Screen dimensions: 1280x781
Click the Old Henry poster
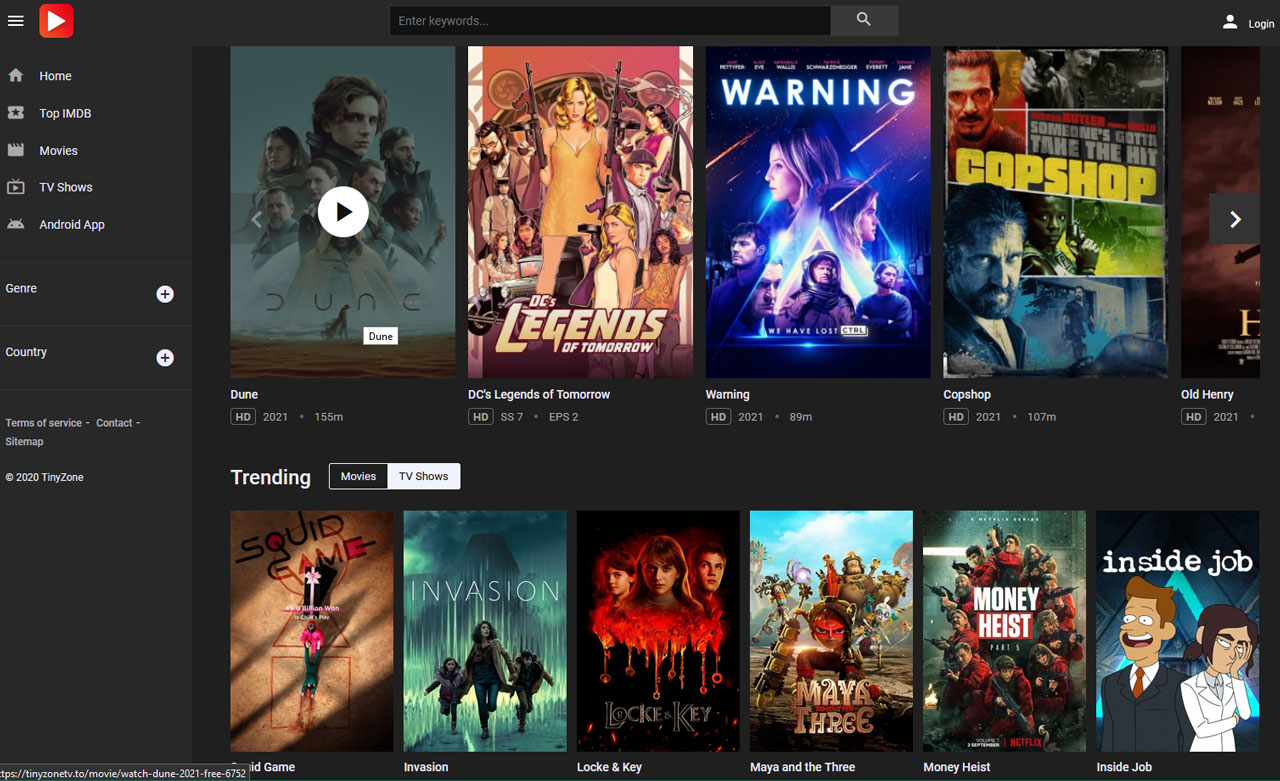click(x=1220, y=212)
